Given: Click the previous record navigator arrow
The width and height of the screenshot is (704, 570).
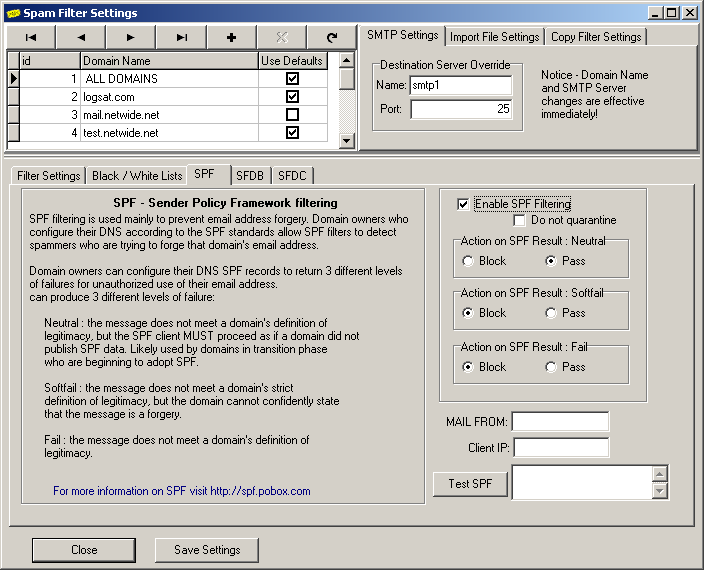Looking at the screenshot, I should click(82, 37).
